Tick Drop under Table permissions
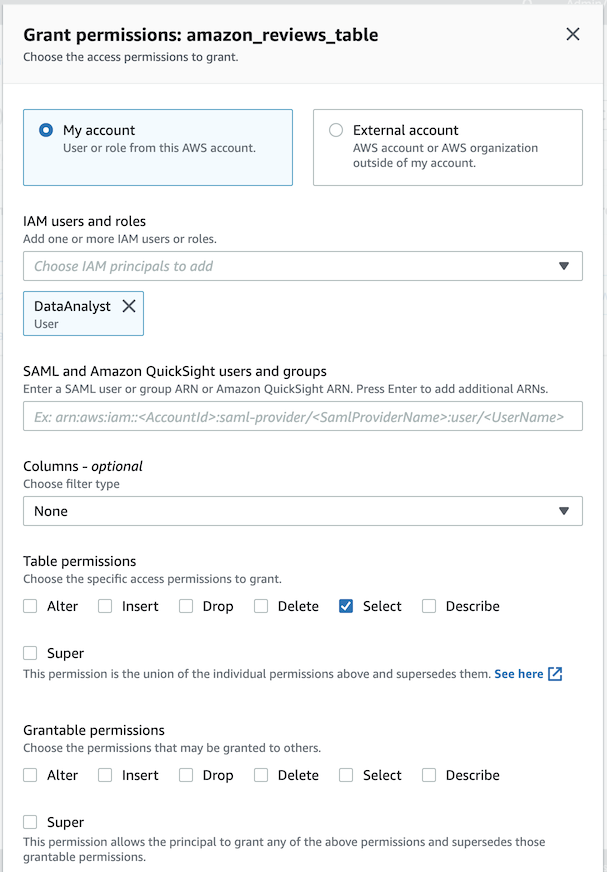This screenshot has width=607, height=872. coord(186,606)
